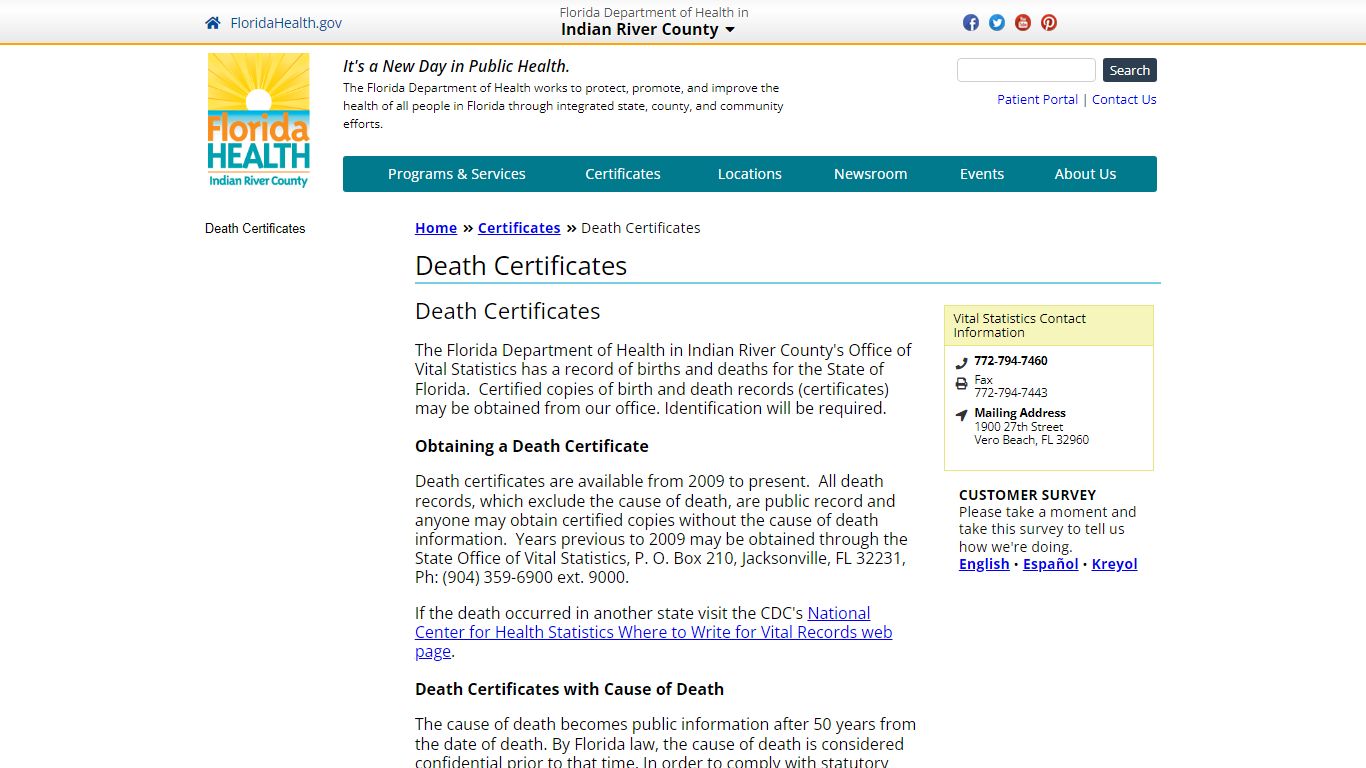Click the phone number 772-794-7460
Viewport: 1366px width, 768px height.
coord(1011,361)
